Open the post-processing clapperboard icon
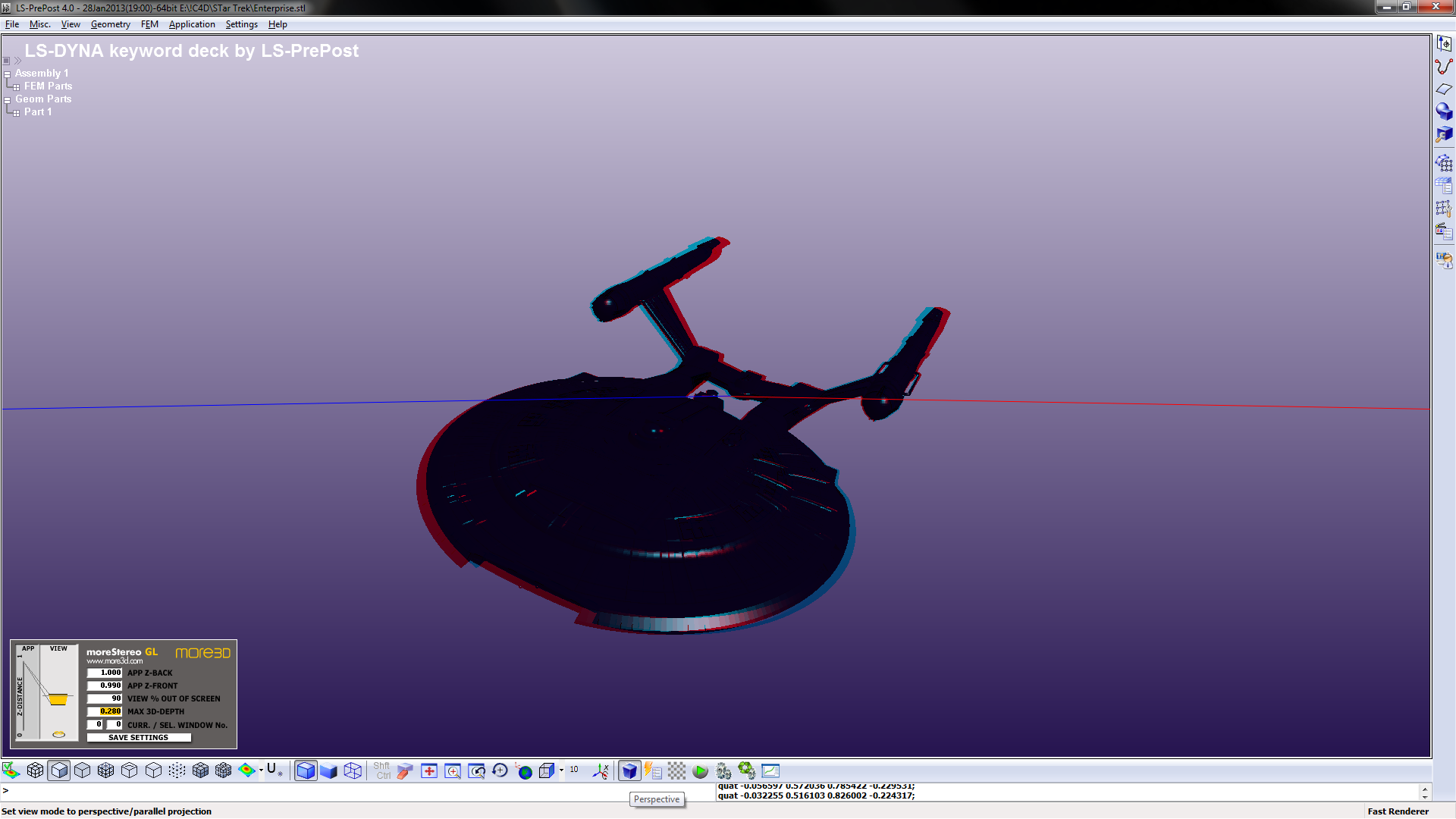 pyautogui.click(x=1444, y=231)
